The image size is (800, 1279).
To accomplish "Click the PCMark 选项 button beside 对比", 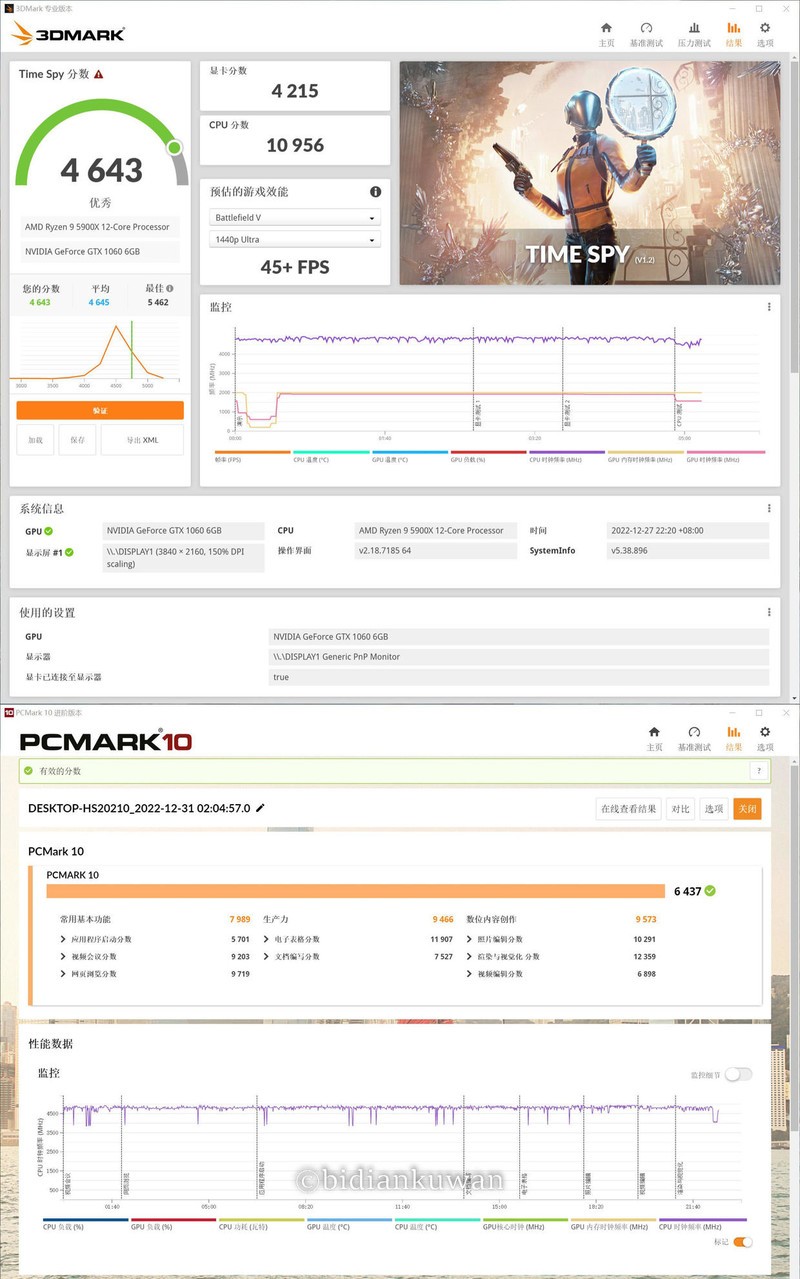I will (x=712, y=808).
